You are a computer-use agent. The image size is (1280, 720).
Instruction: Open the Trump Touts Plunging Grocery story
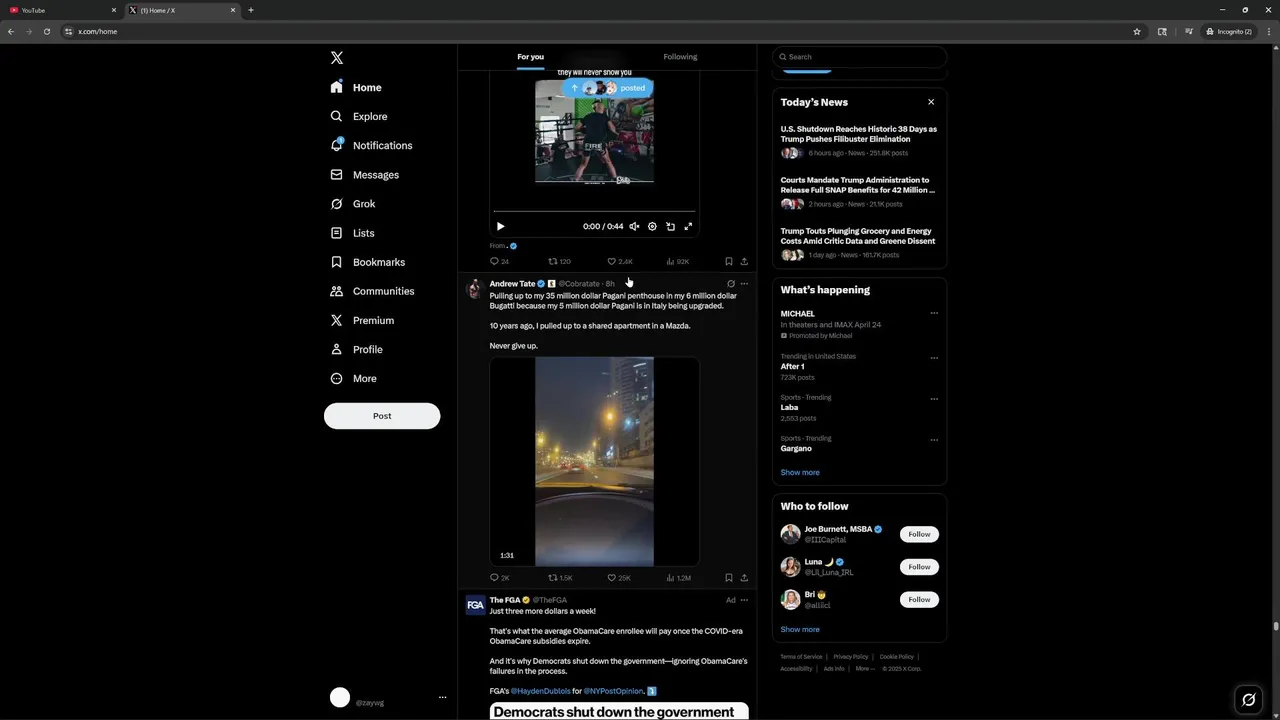[x=859, y=245]
